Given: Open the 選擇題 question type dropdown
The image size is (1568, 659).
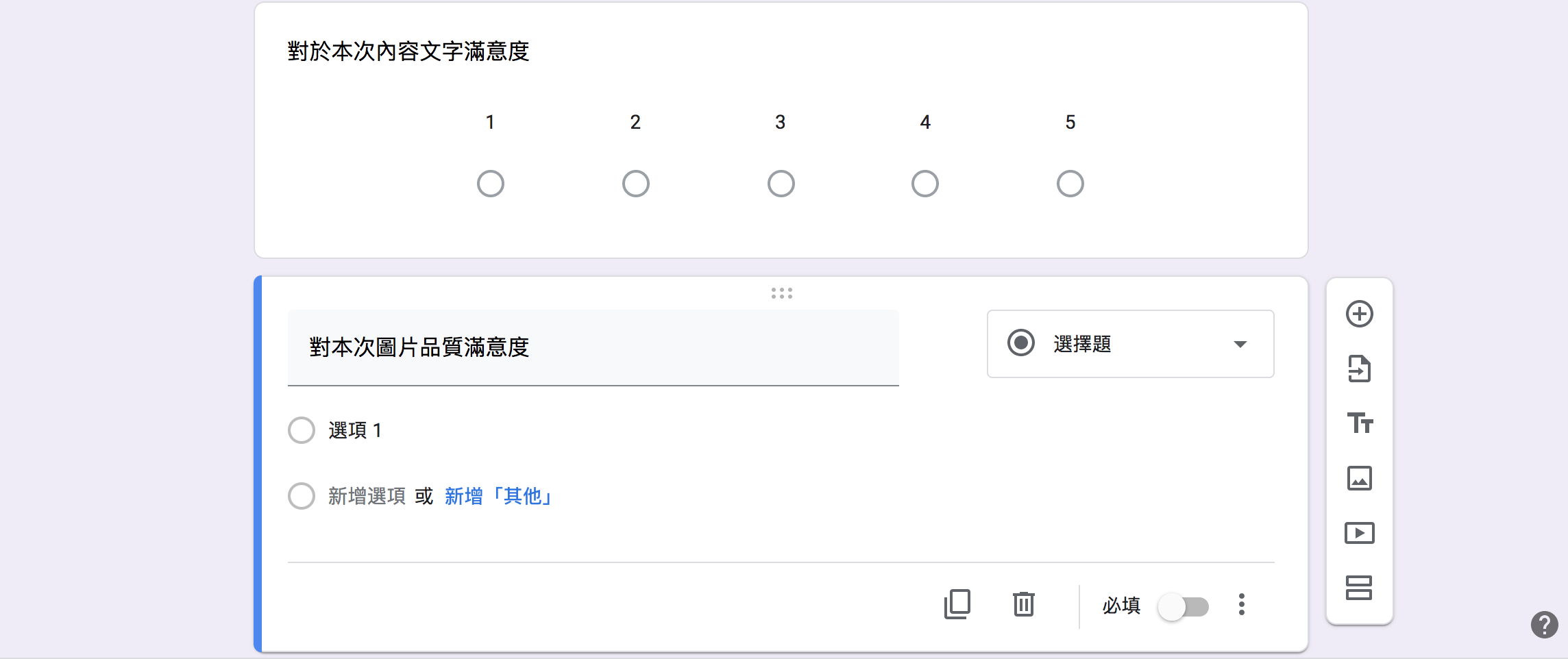Looking at the screenshot, I should tap(1129, 344).
